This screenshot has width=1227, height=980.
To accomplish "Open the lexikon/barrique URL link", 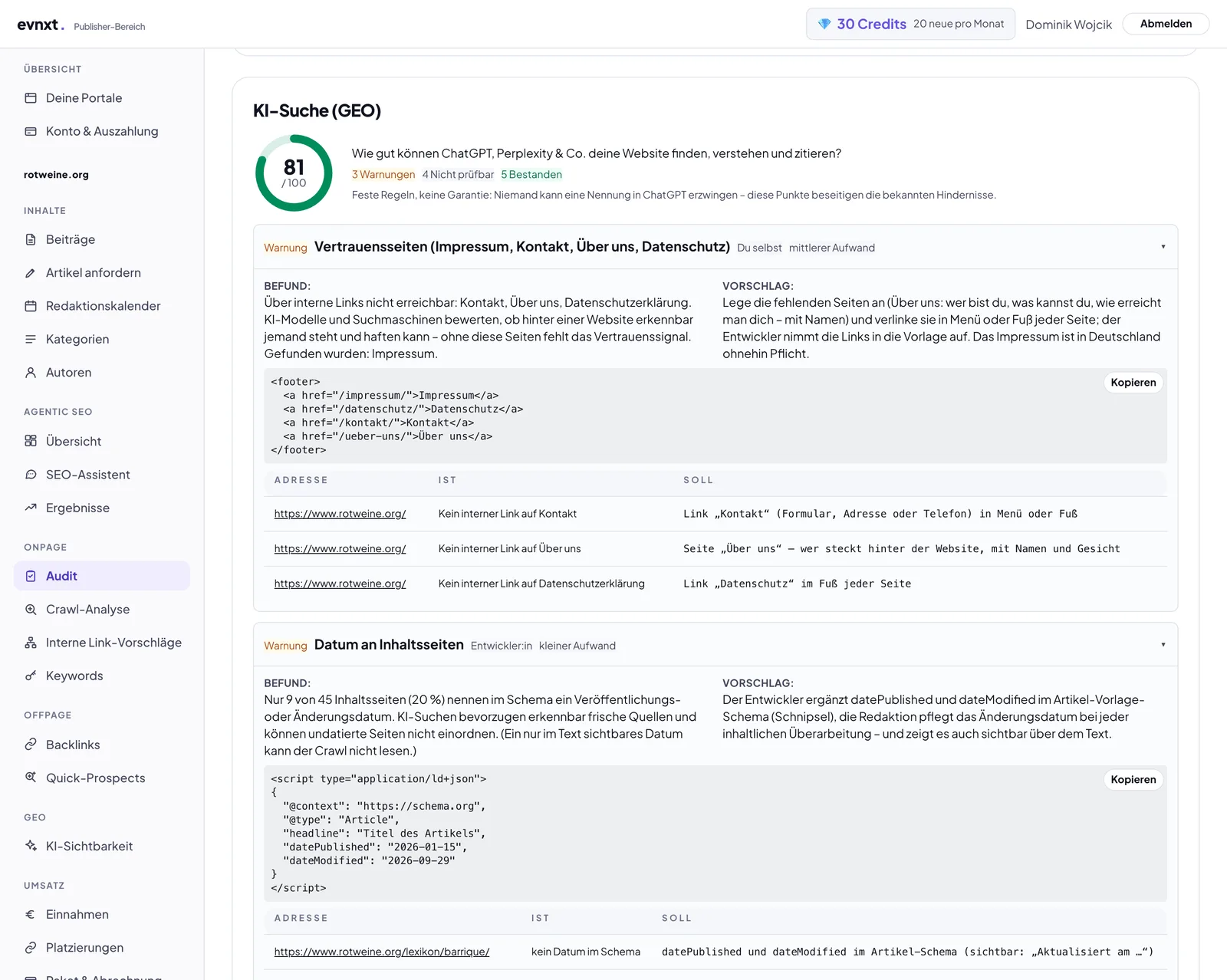I will pos(382,952).
